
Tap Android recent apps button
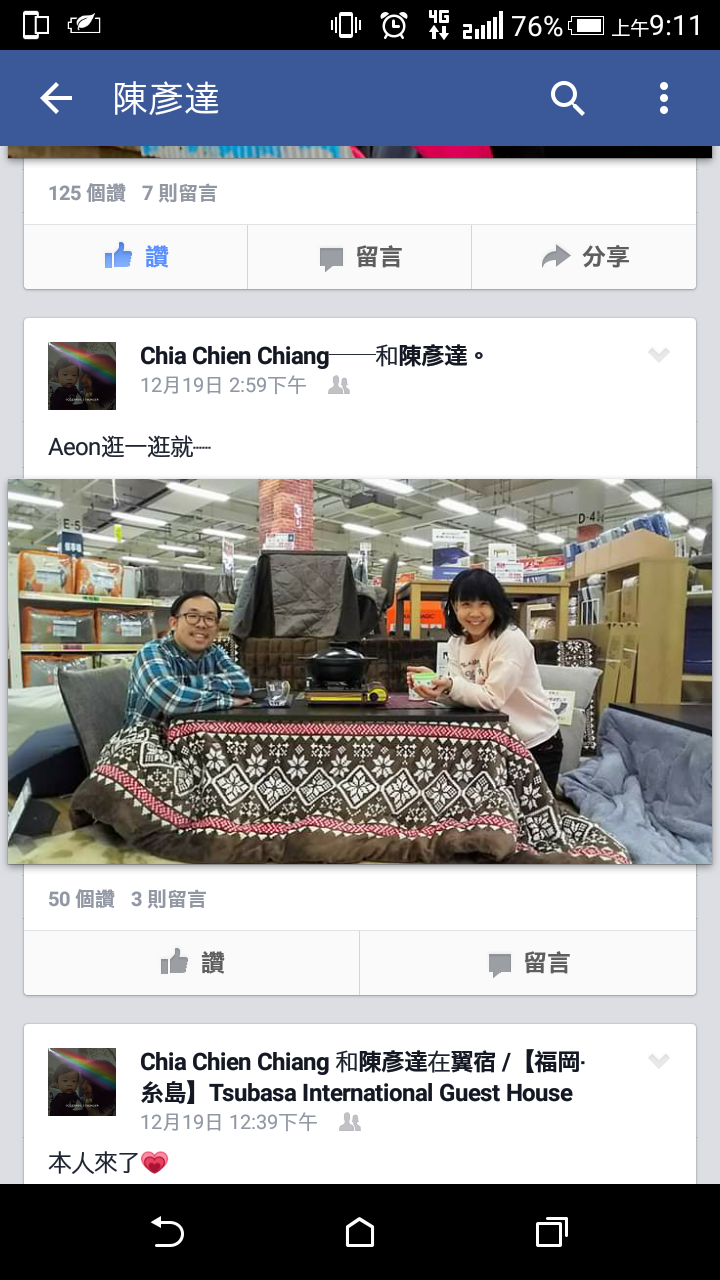pyautogui.click(x=552, y=1232)
